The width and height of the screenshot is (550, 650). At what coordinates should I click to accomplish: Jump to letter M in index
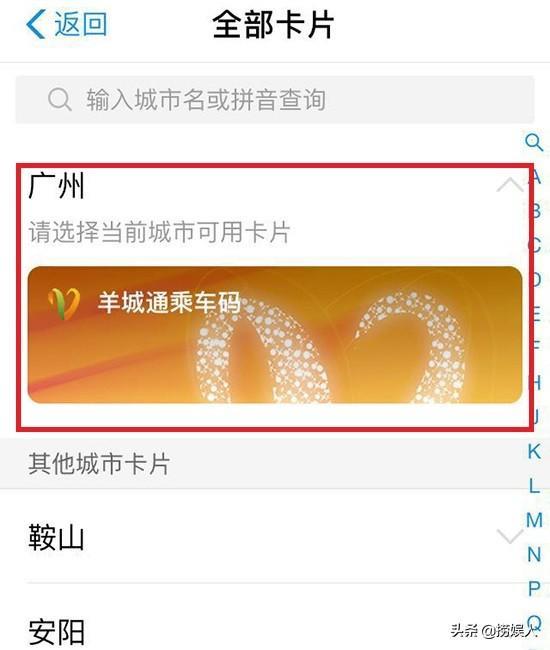pos(534,520)
